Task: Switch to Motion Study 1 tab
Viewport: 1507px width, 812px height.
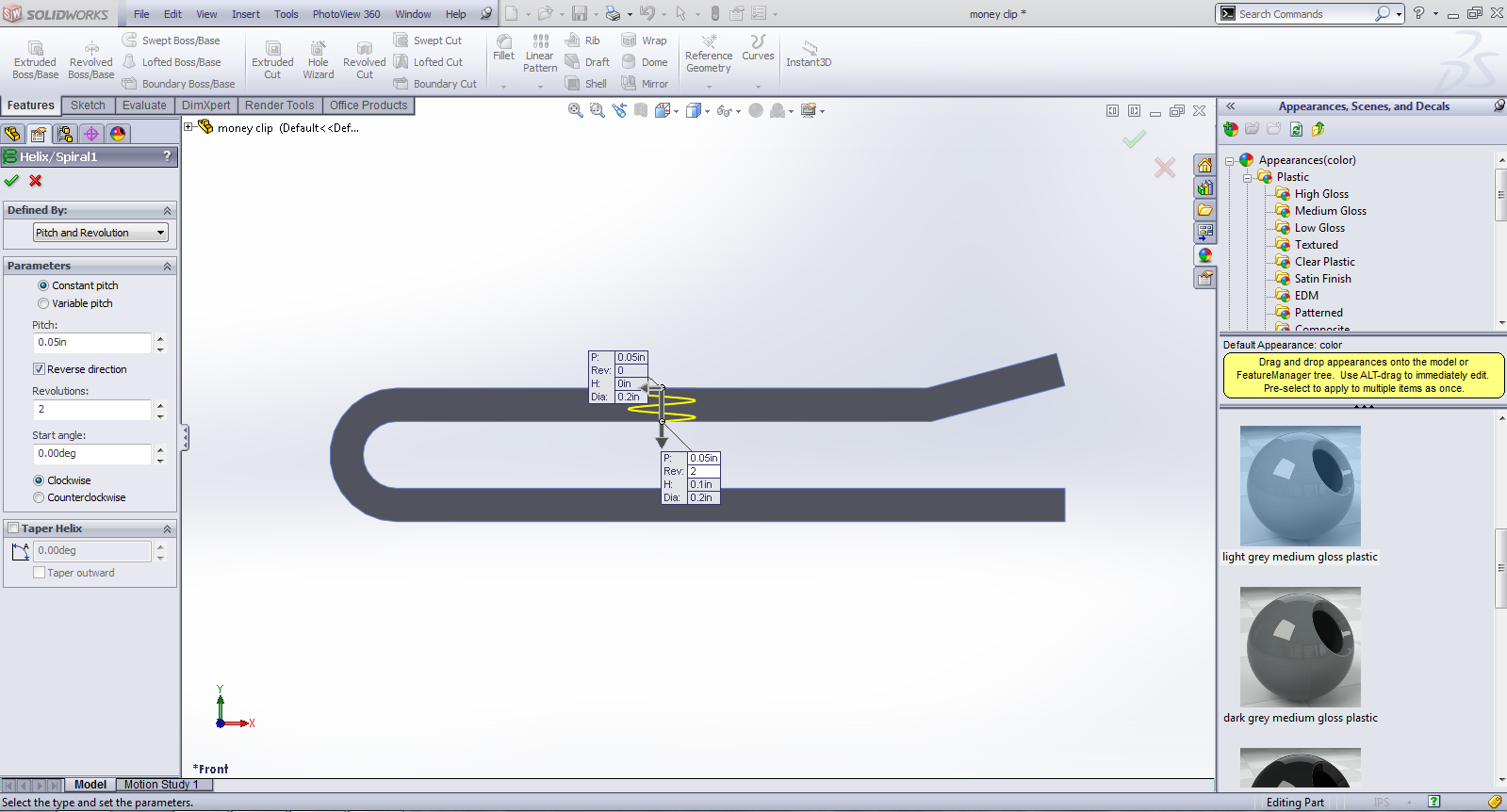Action: 161,785
